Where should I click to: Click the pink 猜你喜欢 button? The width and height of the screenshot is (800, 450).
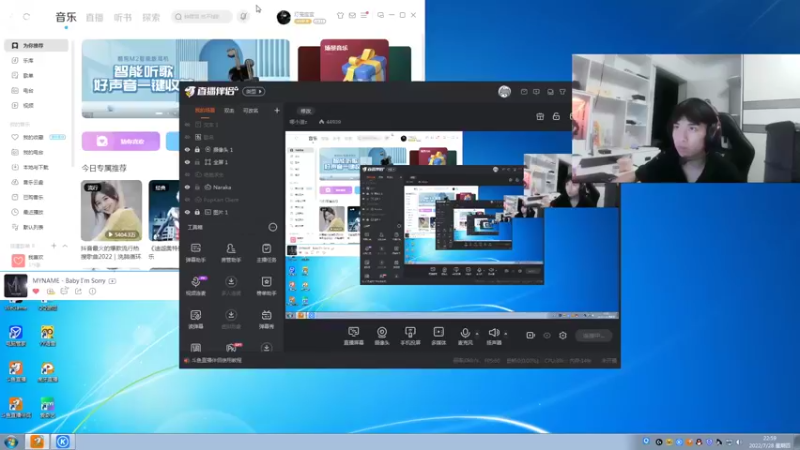tap(121, 141)
